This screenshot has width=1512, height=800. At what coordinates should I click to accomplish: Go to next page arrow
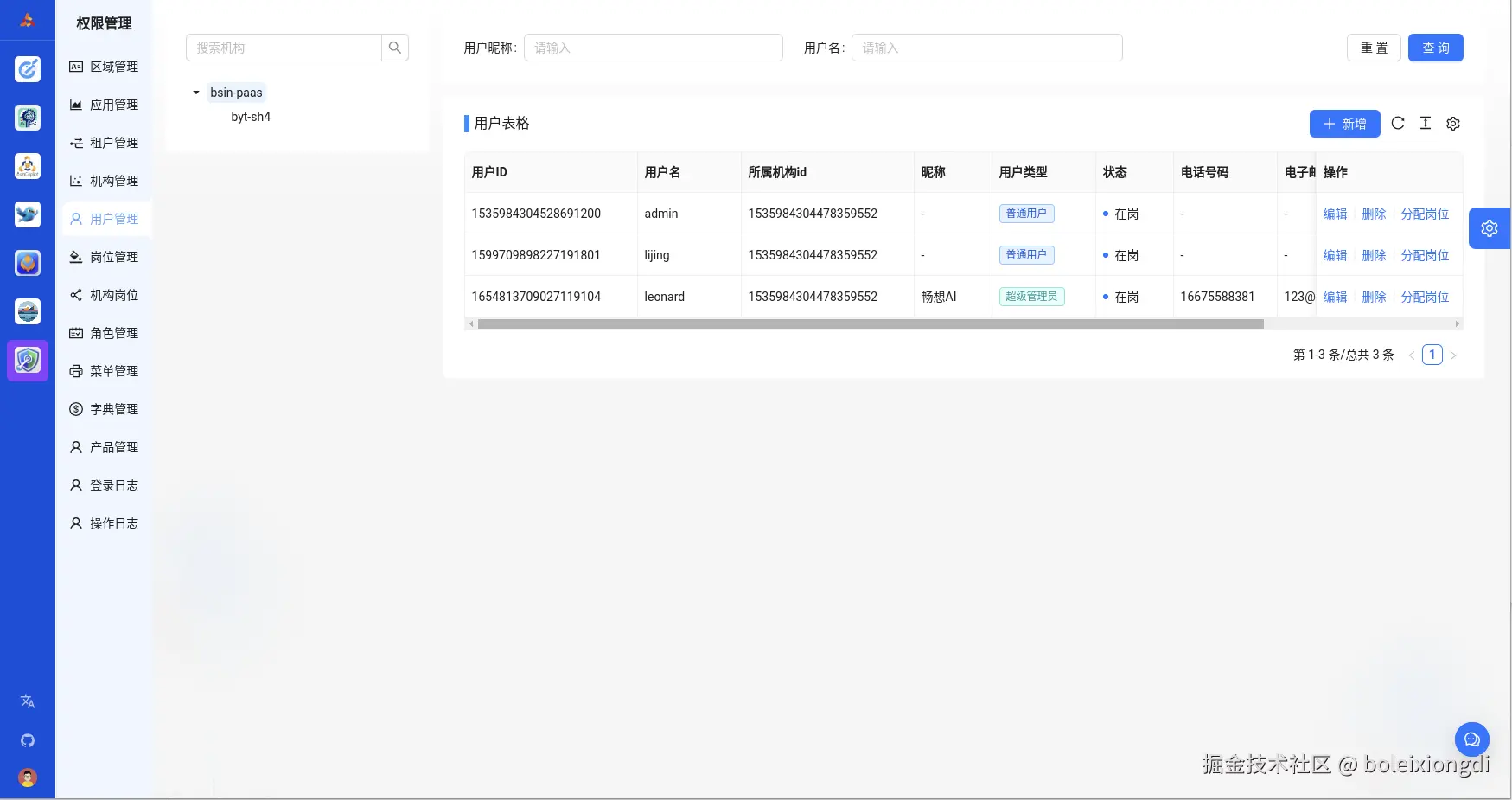[x=1453, y=355]
